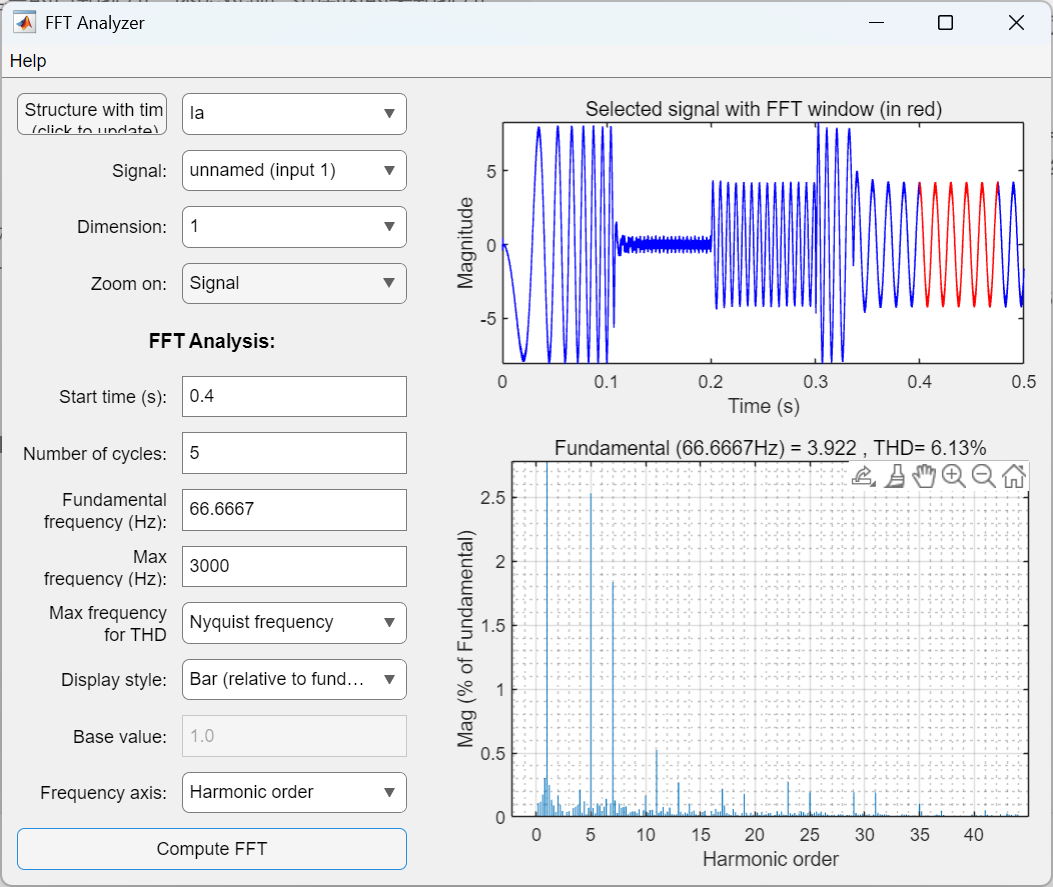This screenshot has width=1053, height=887.
Task: Click the Structure with time update button
Action: tap(92, 114)
